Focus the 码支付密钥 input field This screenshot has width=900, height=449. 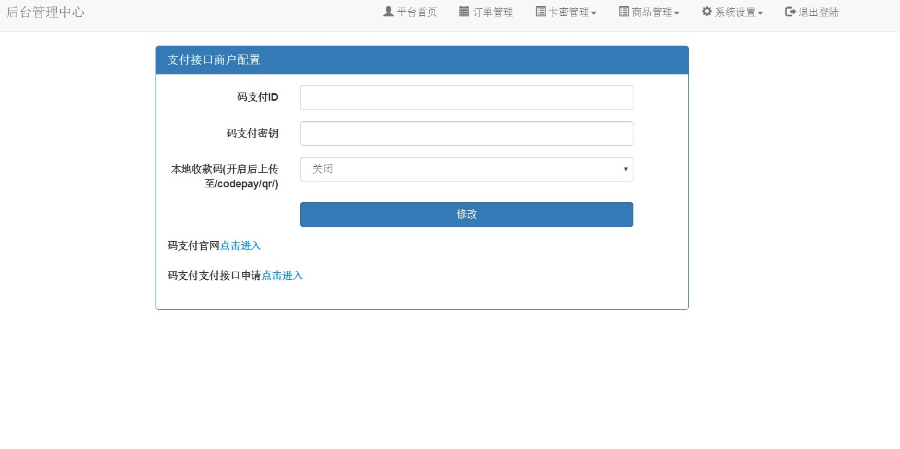tap(466, 133)
